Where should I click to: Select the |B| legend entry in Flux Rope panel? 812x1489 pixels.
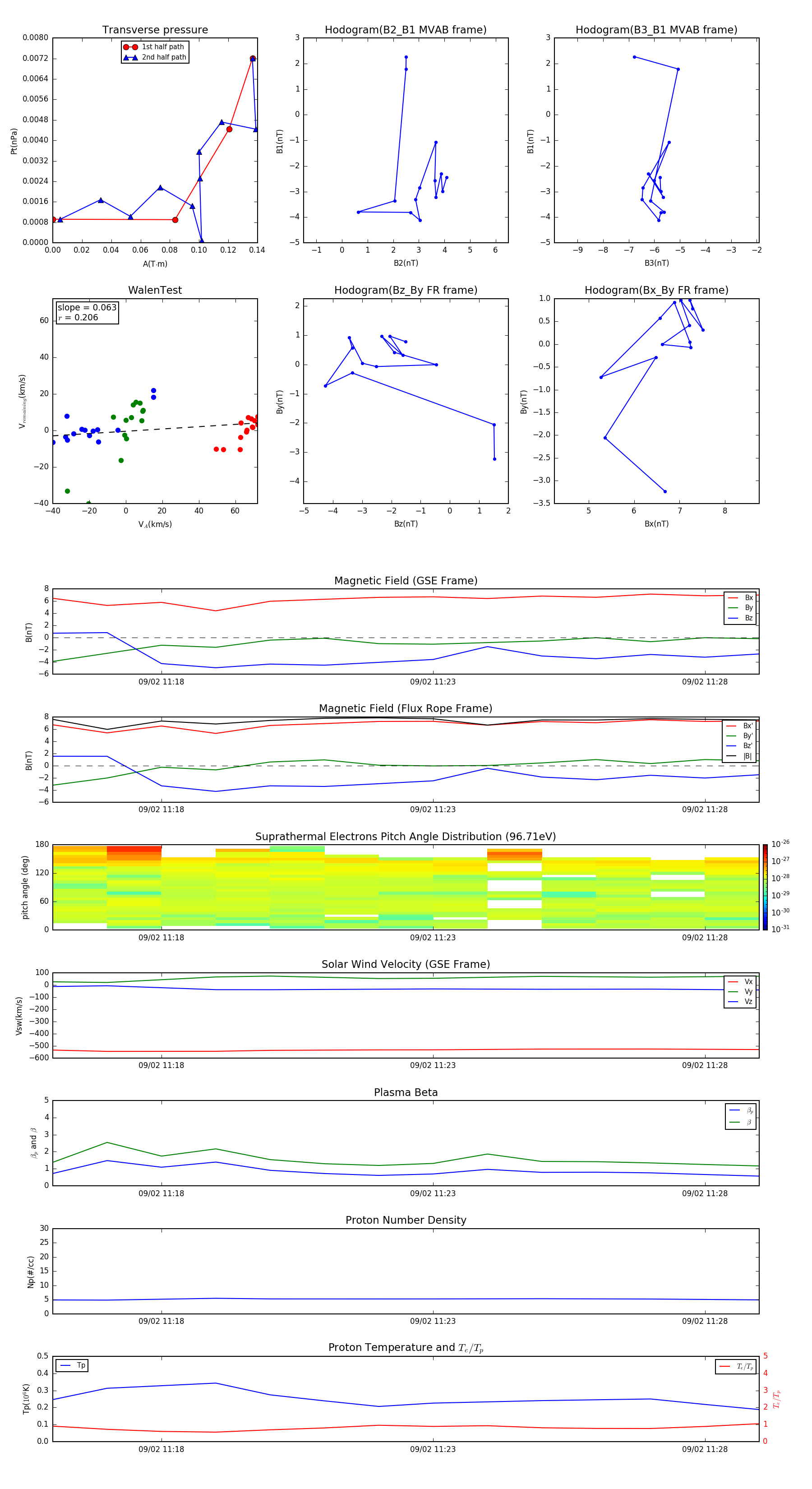[x=740, y=756]
